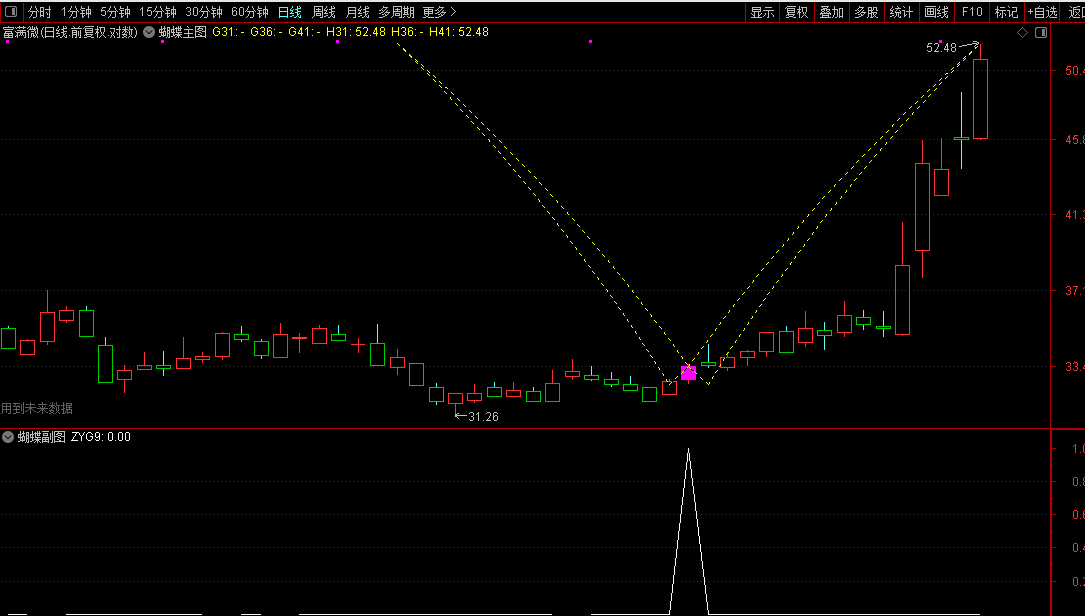Screen dimensions: 1085x616
Task: Click the magenta signal square marker
Action: coord(689,373)
